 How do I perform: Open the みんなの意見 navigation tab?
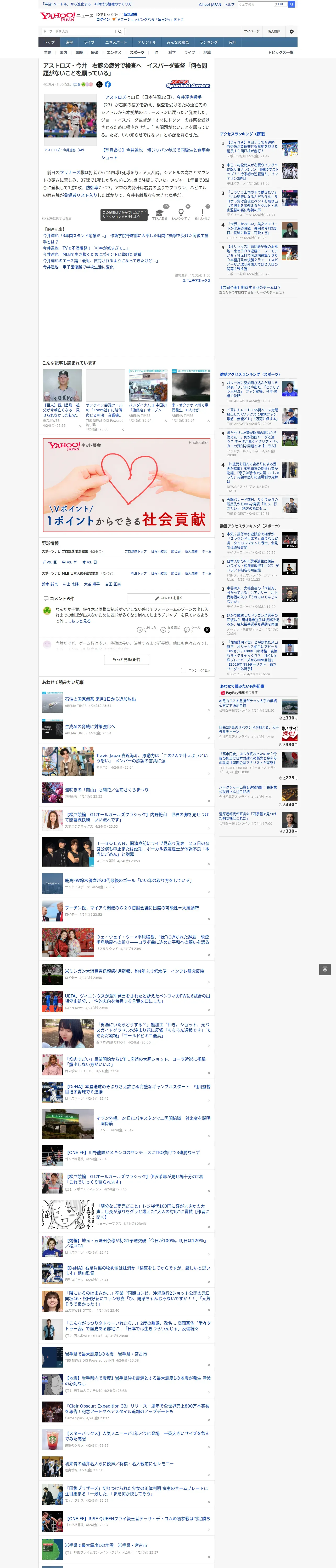[178, 43]
